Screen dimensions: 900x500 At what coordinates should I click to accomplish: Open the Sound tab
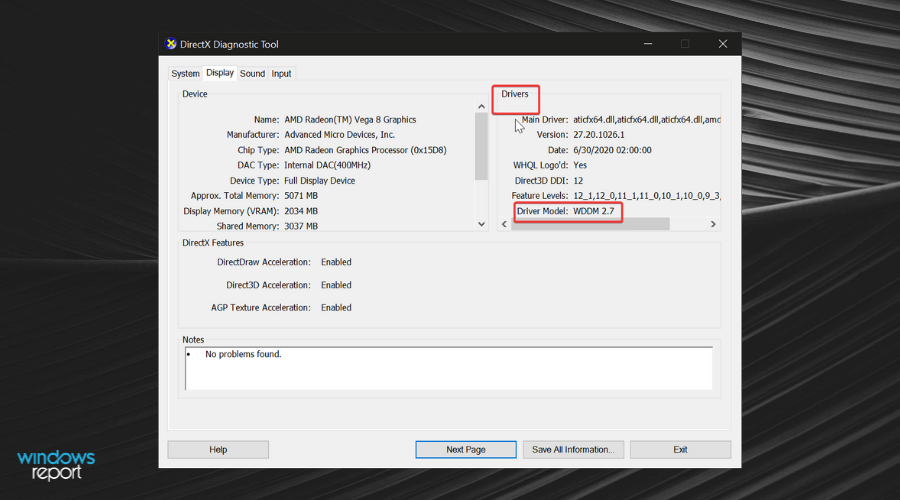click(253, 73)
